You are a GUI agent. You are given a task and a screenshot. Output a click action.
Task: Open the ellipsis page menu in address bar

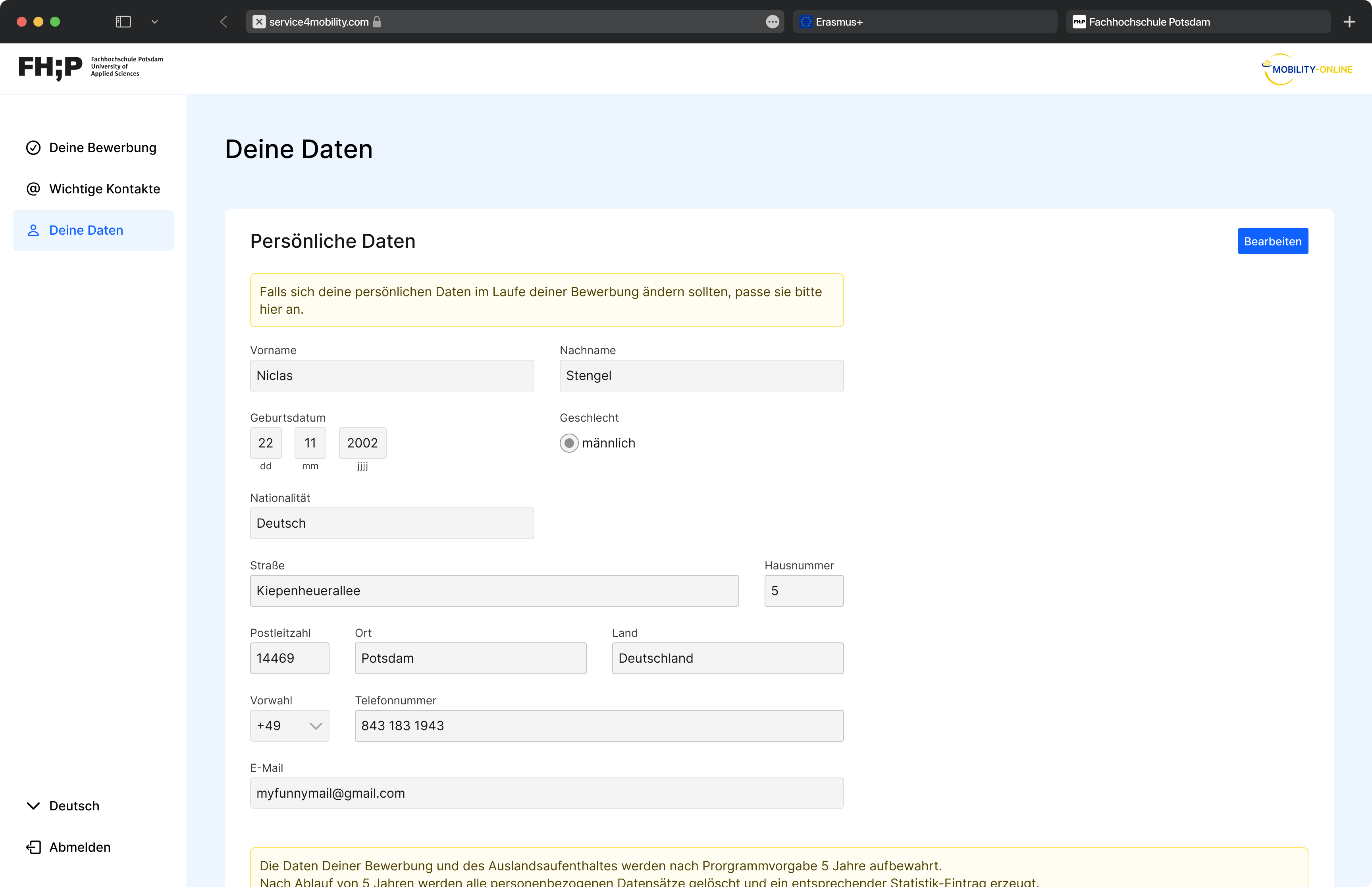pyautogui.click(x=772, y=22)
